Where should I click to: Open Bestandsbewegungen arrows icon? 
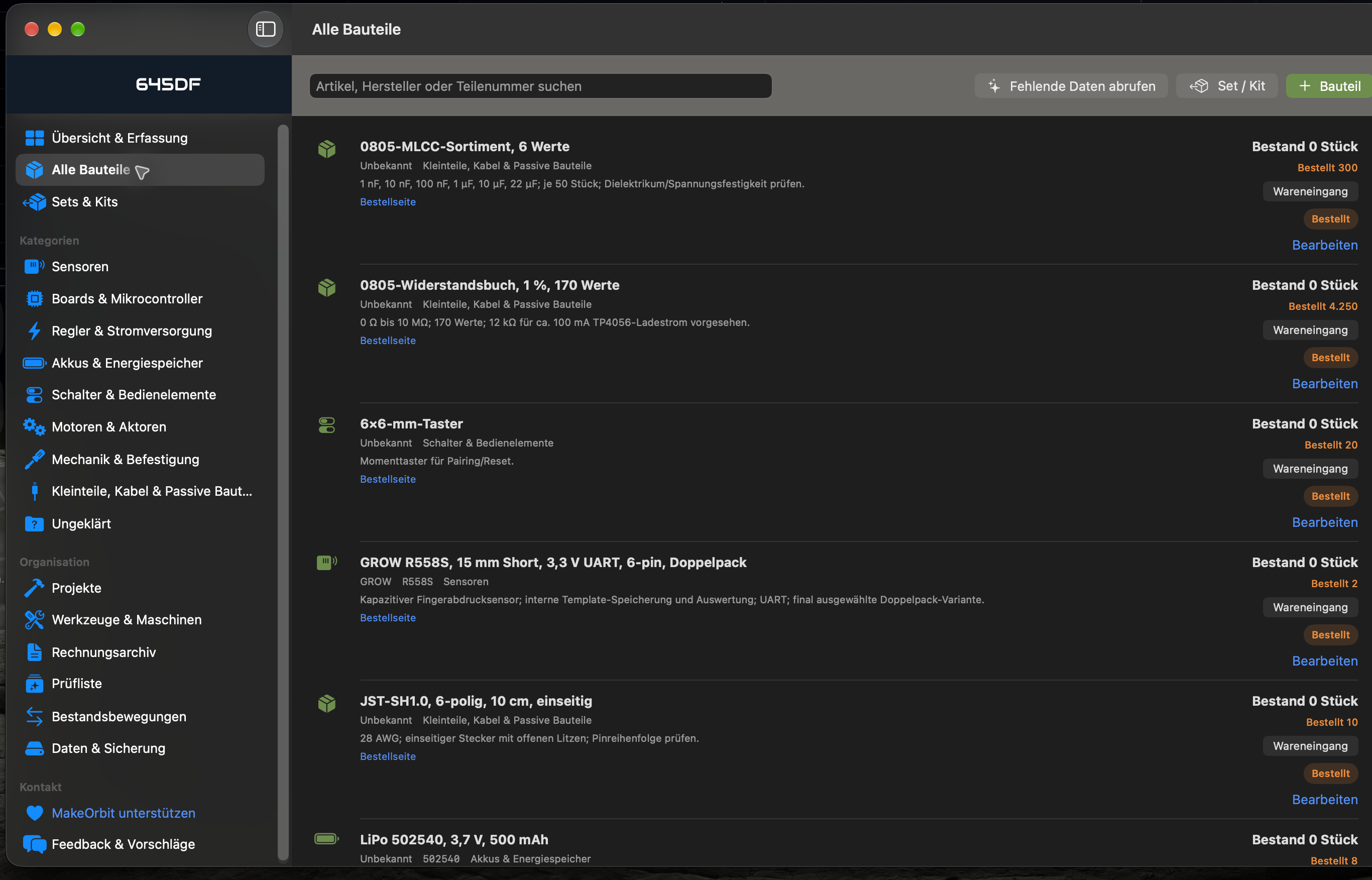point(34,717)
